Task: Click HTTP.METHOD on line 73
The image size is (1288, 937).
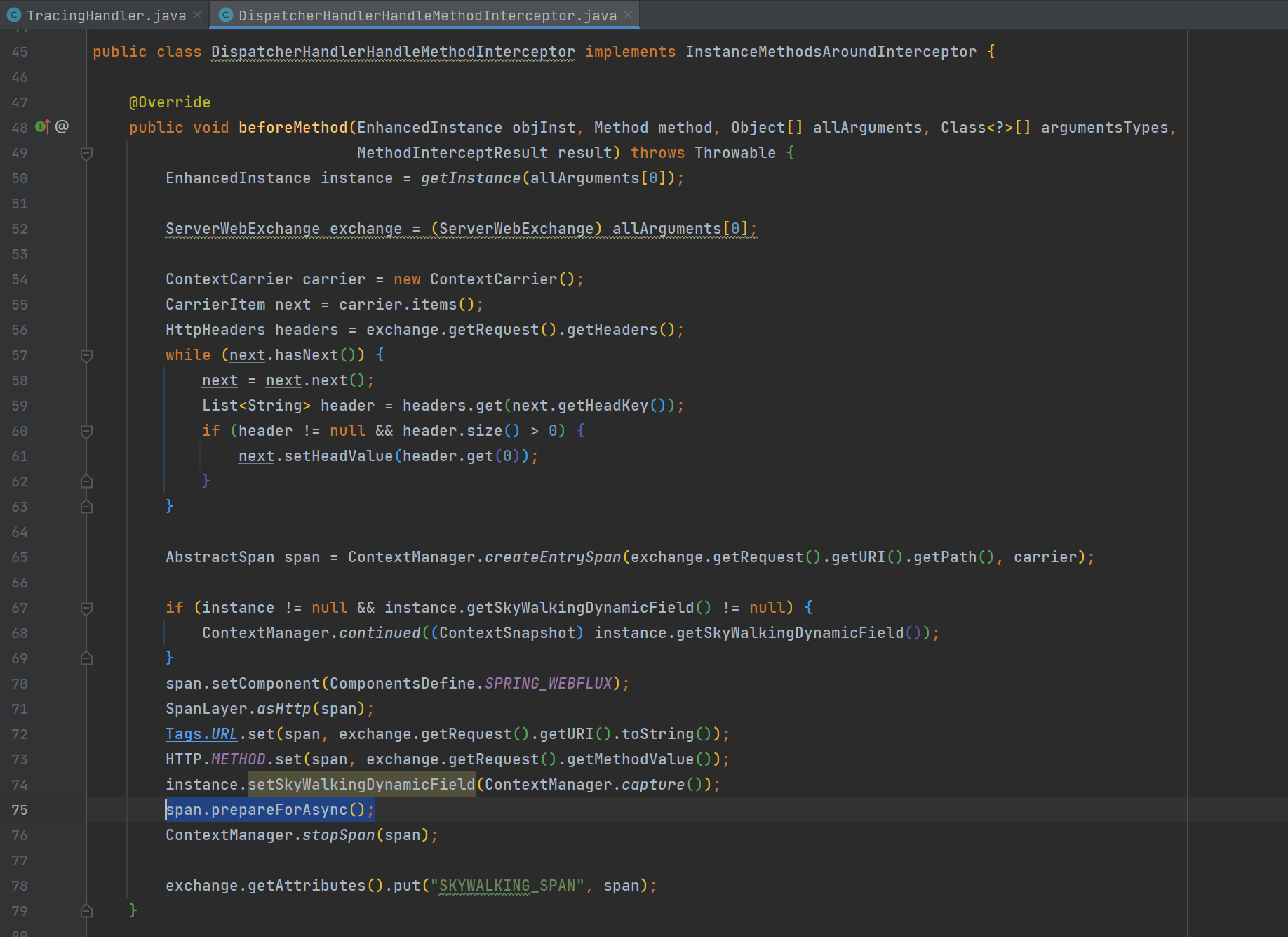Action: 215,759
